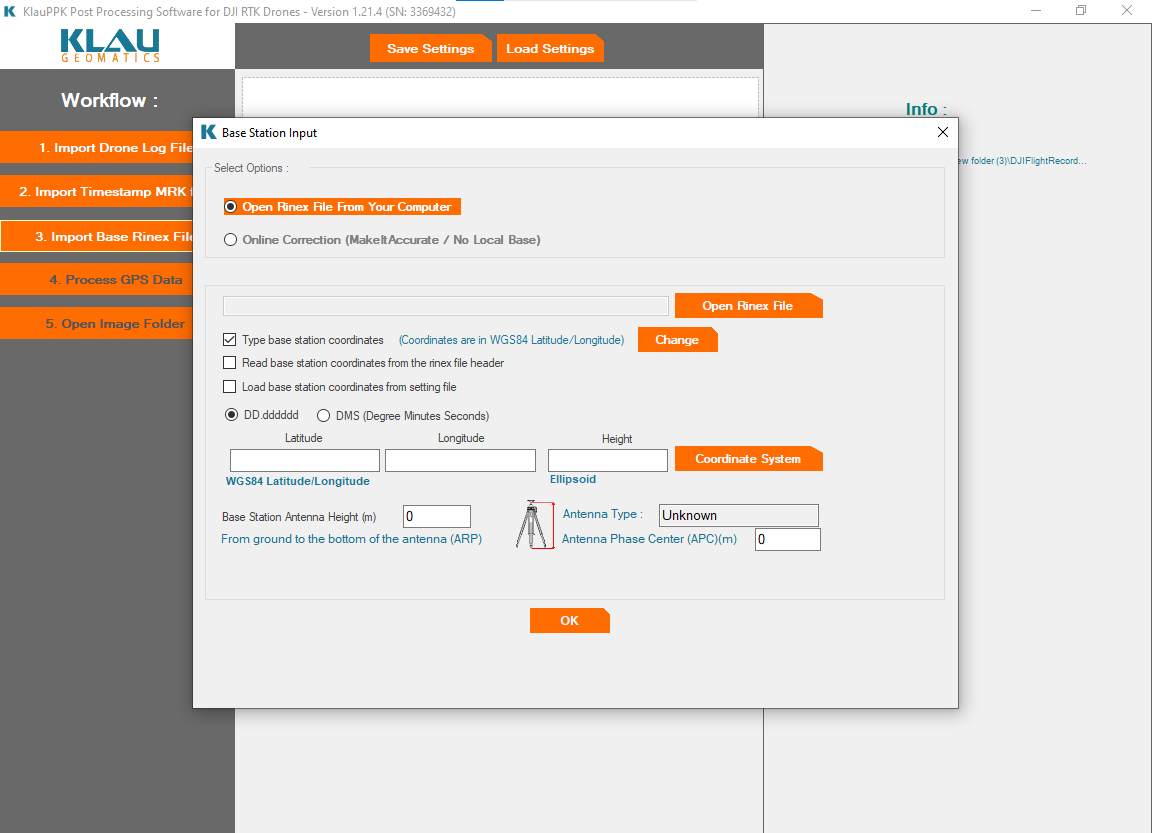Click the Rinex file path field

[446, 306]
